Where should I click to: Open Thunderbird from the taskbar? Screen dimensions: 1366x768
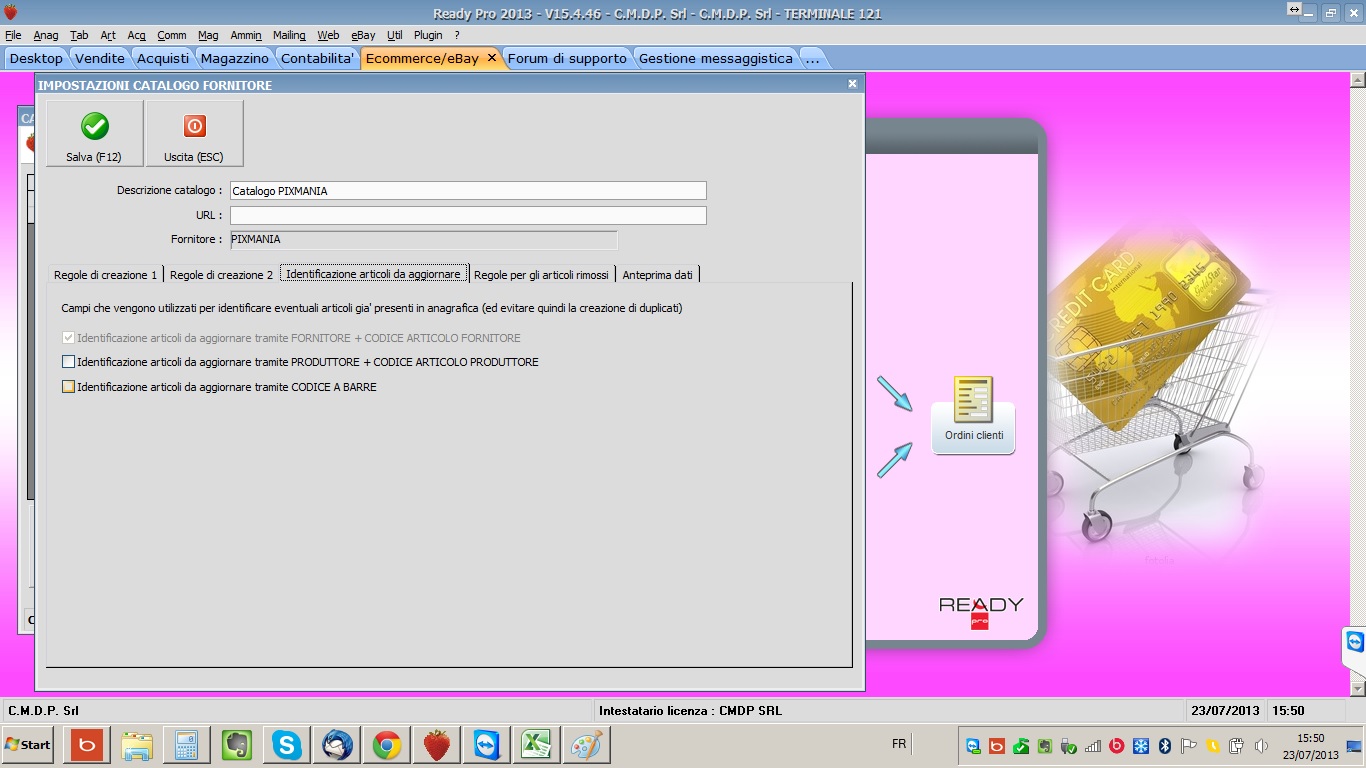337,745
